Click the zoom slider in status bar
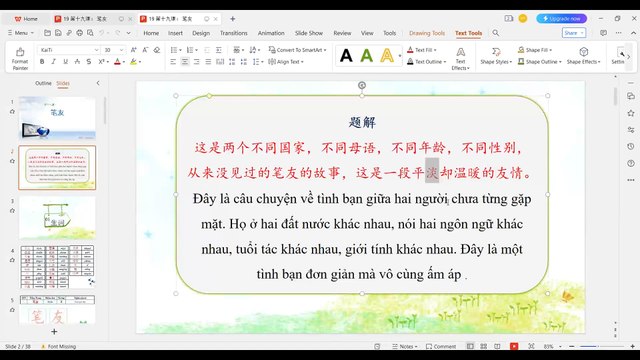 (602, 346)
